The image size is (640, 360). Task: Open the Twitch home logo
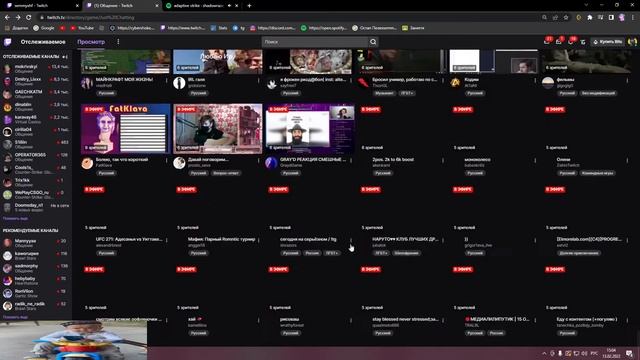(x=8, y=42)
